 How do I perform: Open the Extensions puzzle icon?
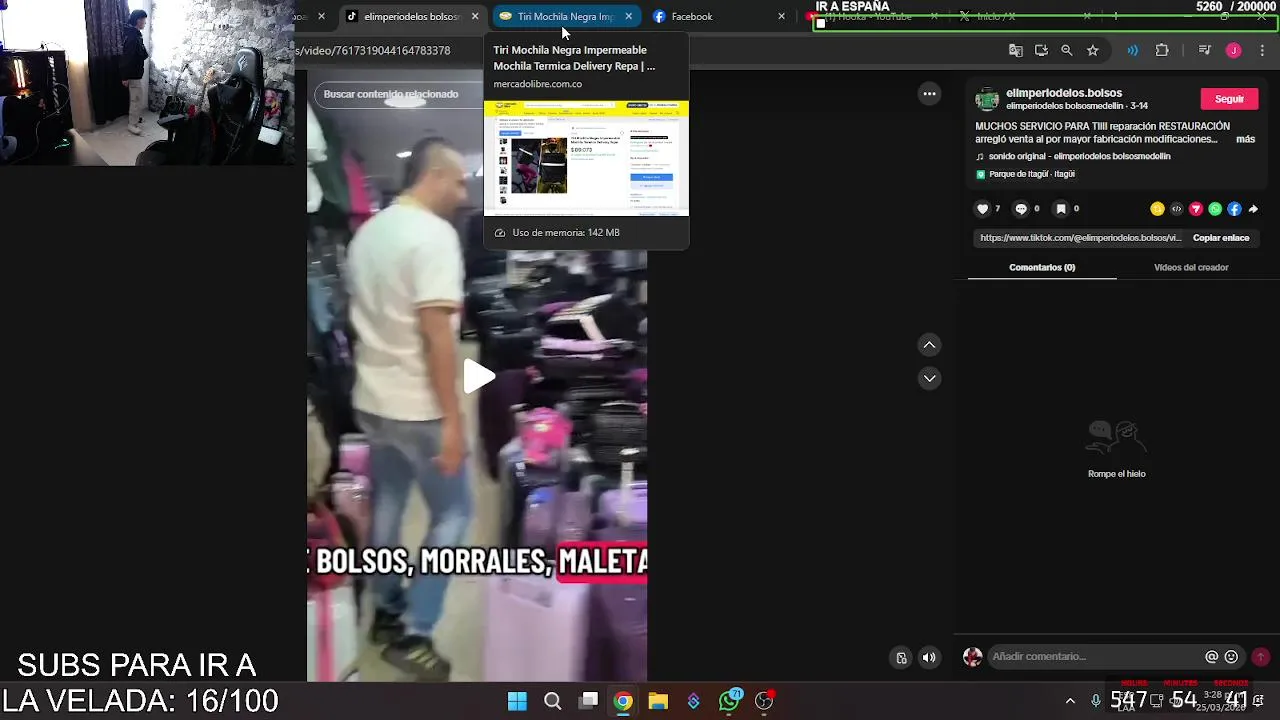pos(1161,50)
